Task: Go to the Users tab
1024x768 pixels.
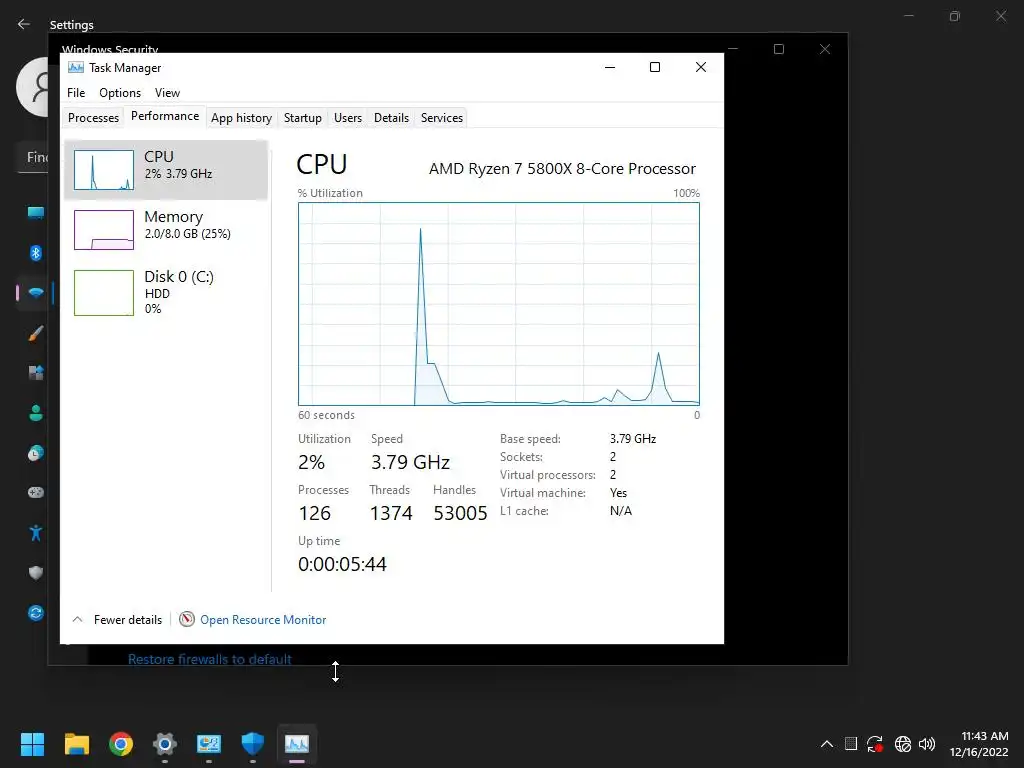Action: (x=347, y=118)
